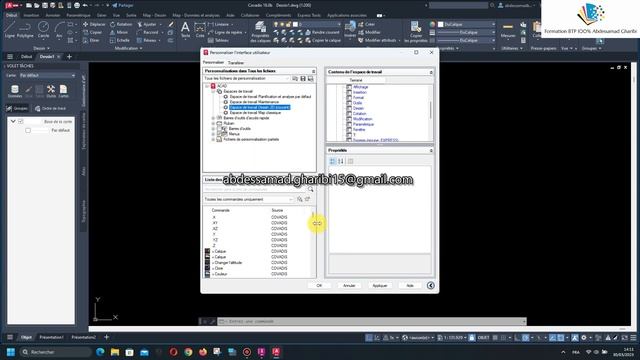Screen dimensions: 640x360
Task: Open the Début file tab
Action: click(27, 57)
